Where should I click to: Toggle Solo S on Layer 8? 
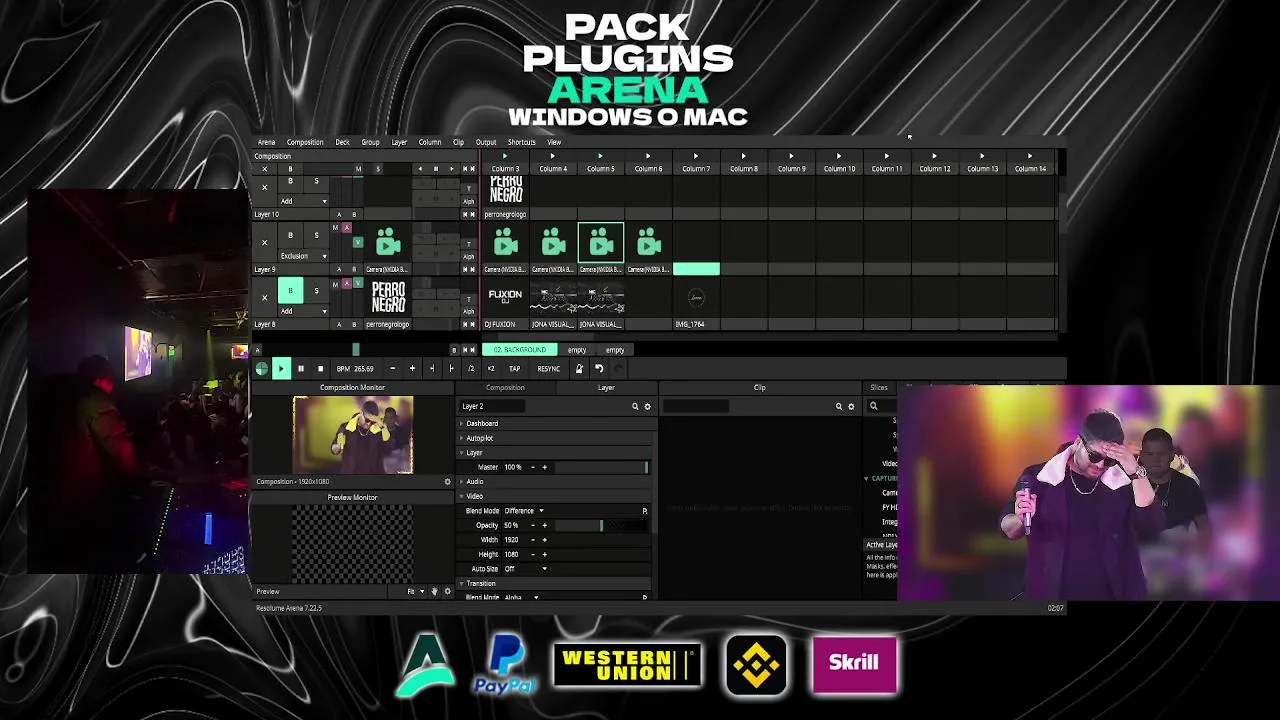(x=316, y=291)
